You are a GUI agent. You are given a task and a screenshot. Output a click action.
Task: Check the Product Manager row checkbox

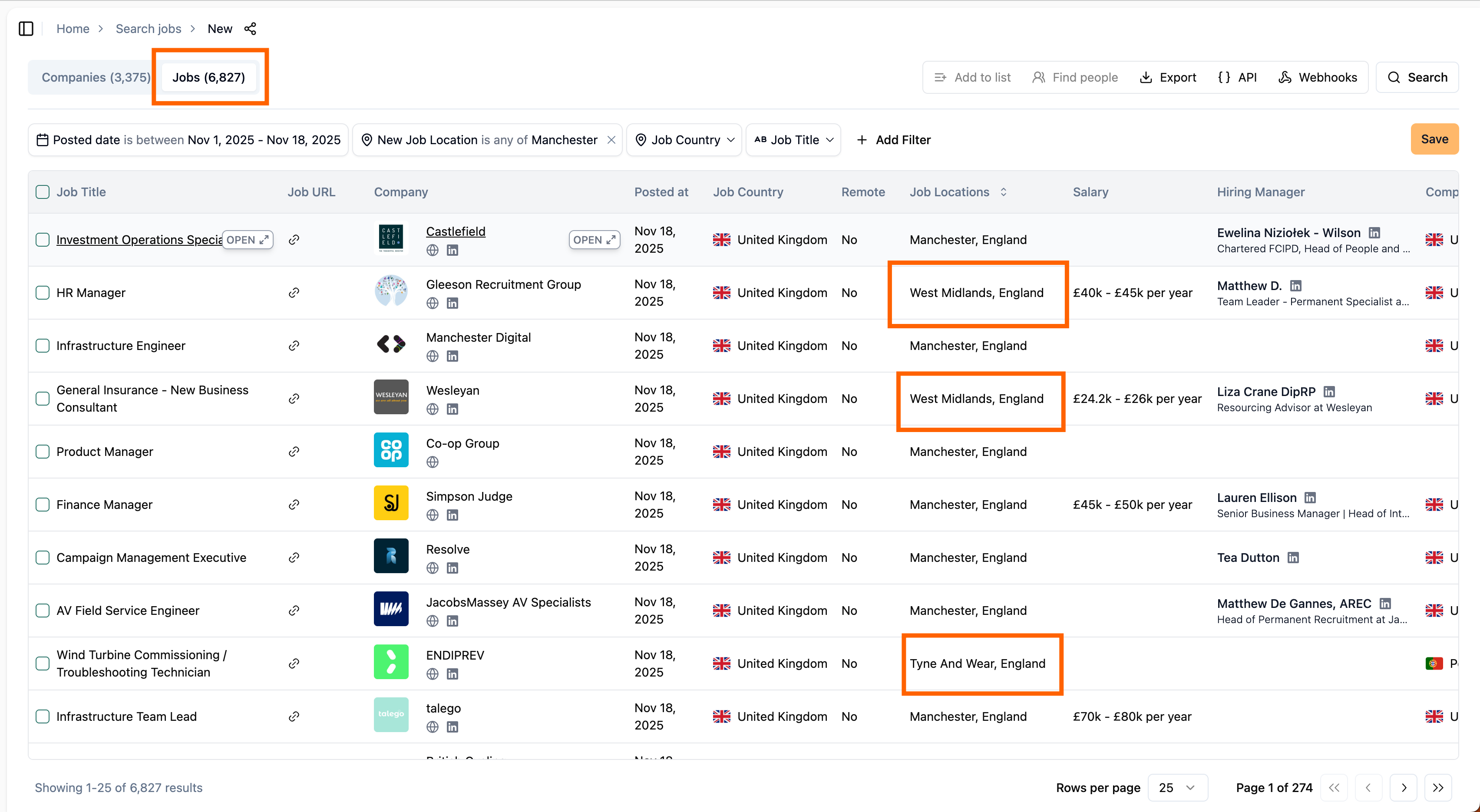[43, 452]
